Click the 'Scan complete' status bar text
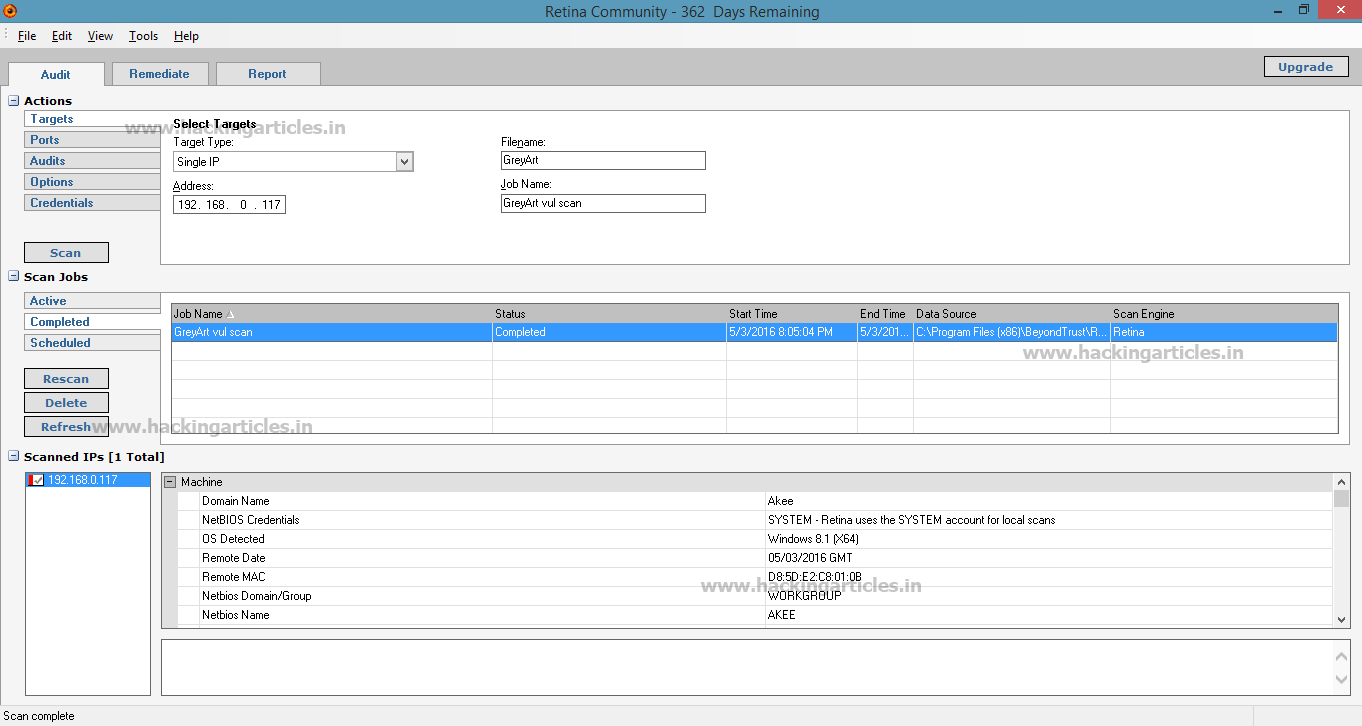Viewport: 1362px width, 726px height. pyautogui.click(x=39, y=716)
